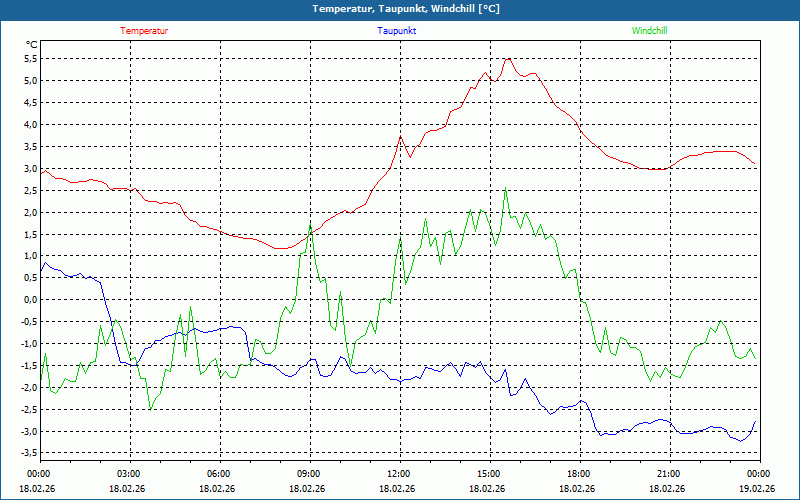Select the blue Taupunkt legend label
This screenshot has height=500, width=800.
point(397,31)
